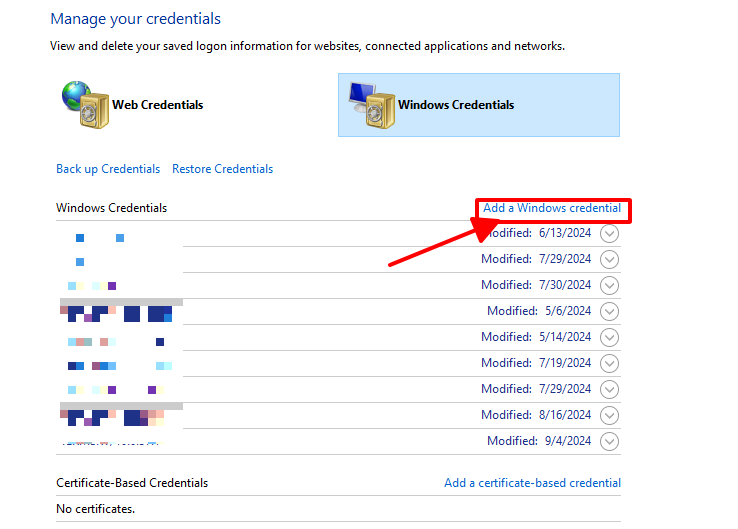Click Add a certificate-based credential
738x529 pixels.
point(532,483)
